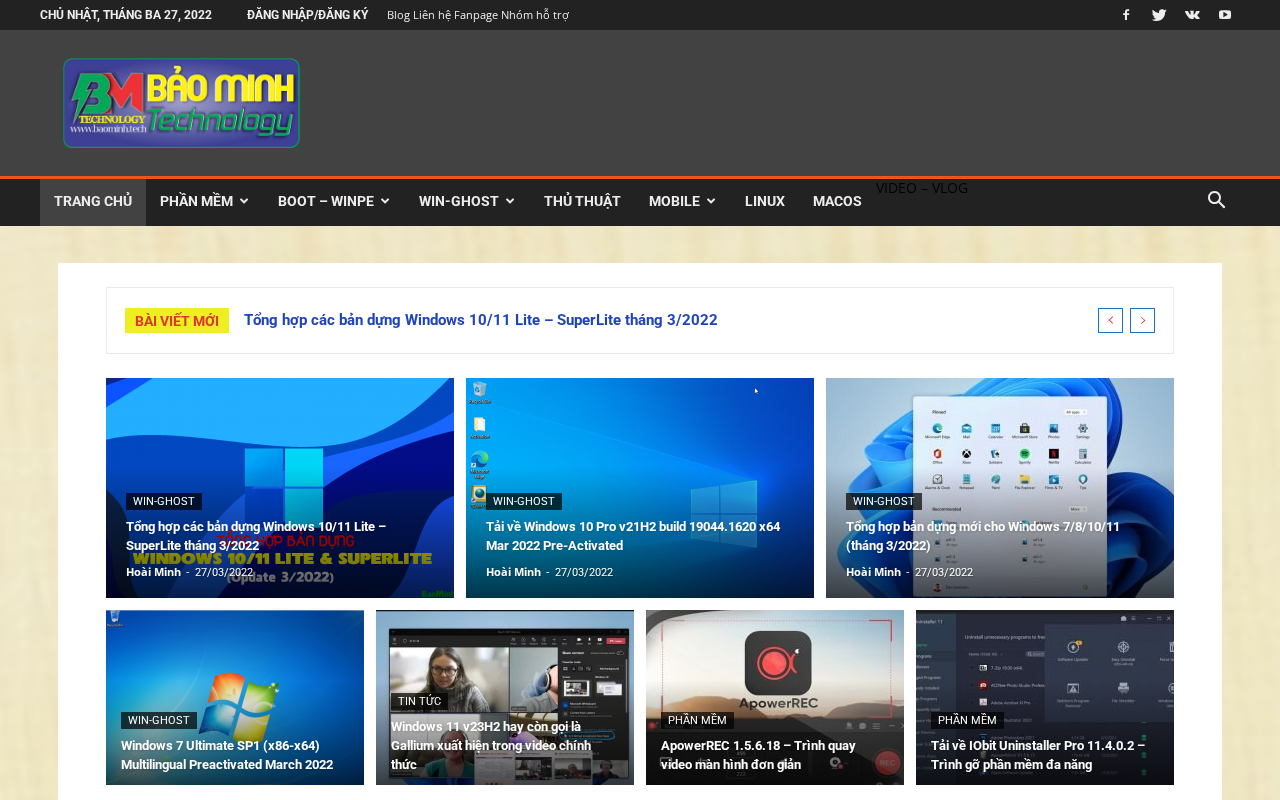Expand the Mobile dropdown menu
The image size is (1280, 800).
click(x=682, y=201)
